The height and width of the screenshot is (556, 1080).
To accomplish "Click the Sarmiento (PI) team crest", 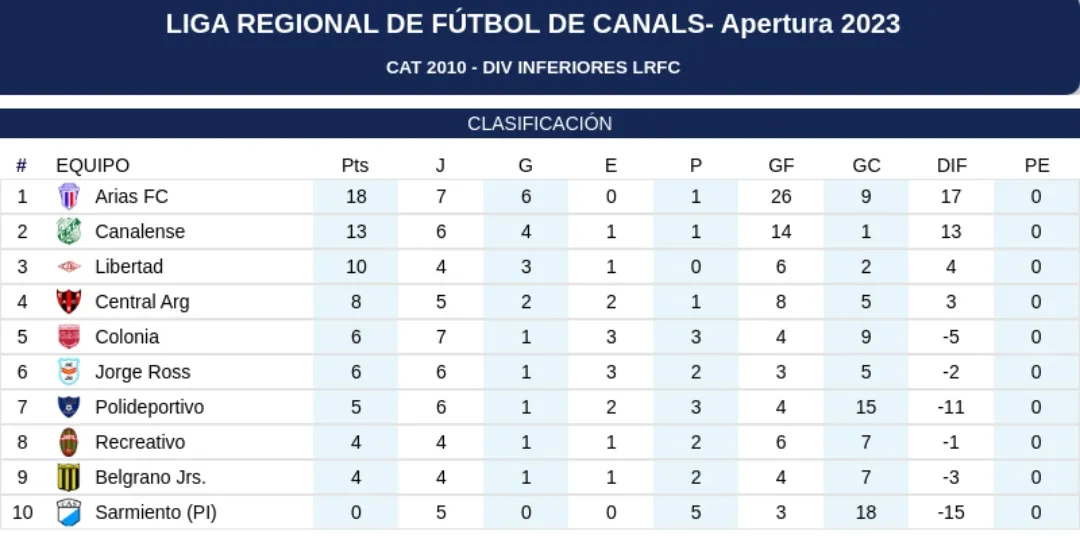I will click(x=68, y=513).
